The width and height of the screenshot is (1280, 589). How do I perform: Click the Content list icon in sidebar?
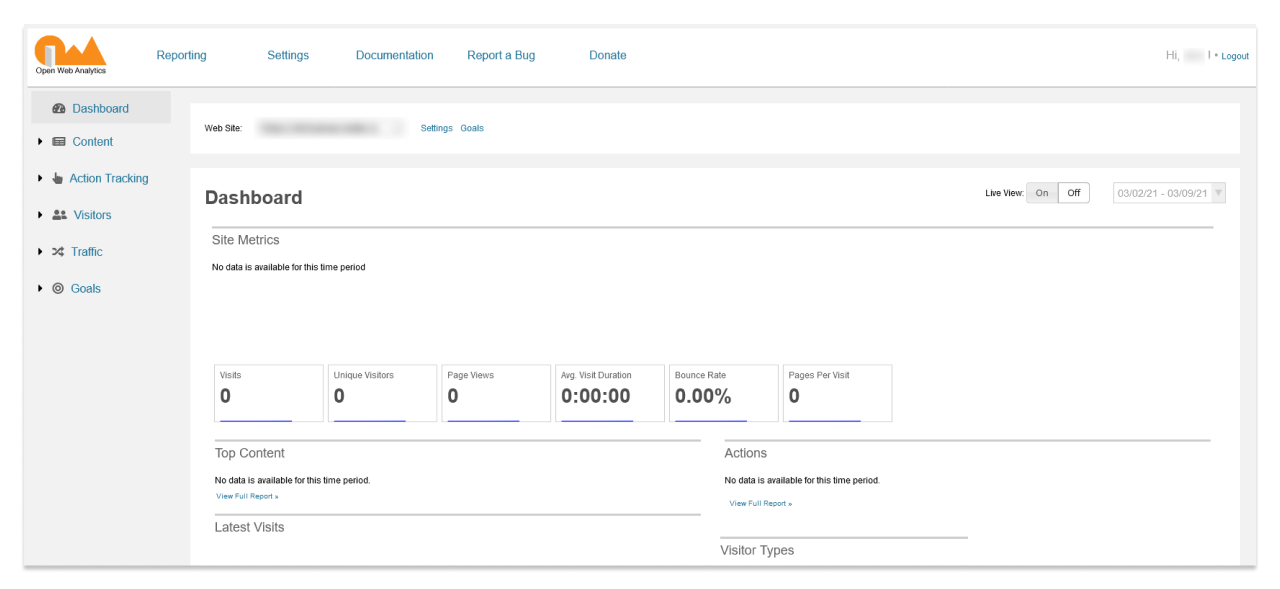click(x=59, y=142)
